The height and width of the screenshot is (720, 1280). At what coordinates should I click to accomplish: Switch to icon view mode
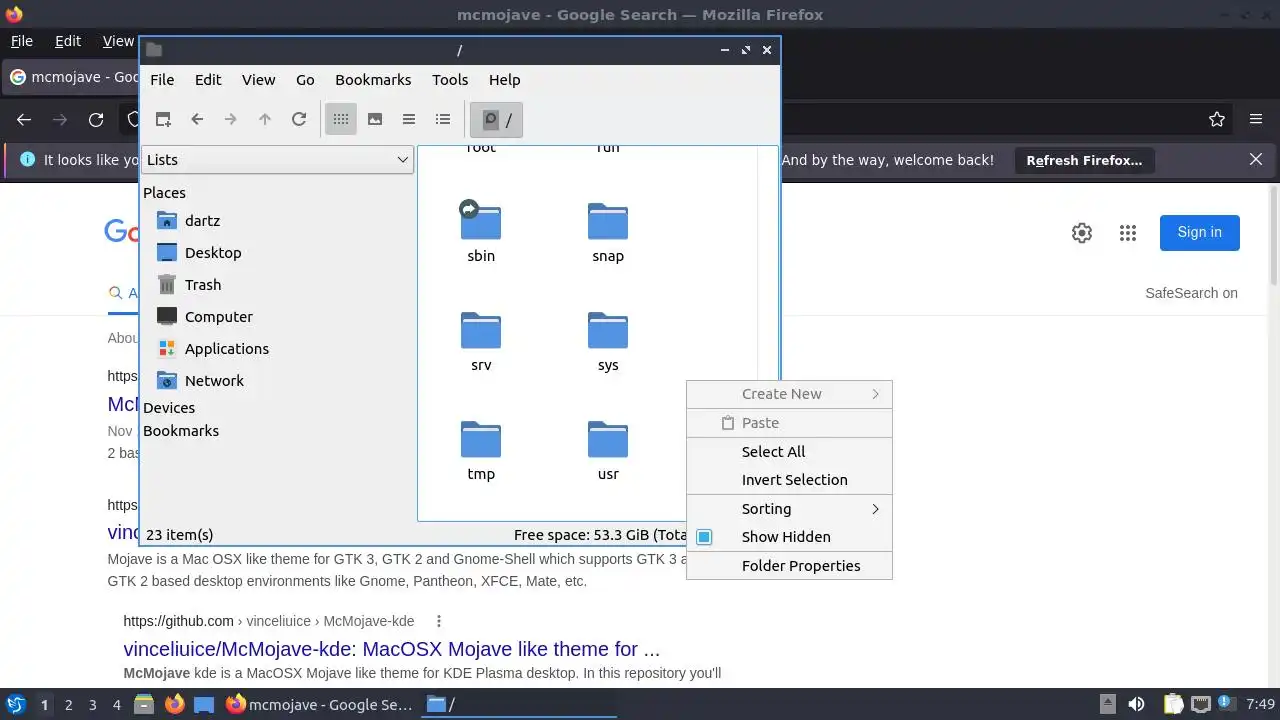341,119
